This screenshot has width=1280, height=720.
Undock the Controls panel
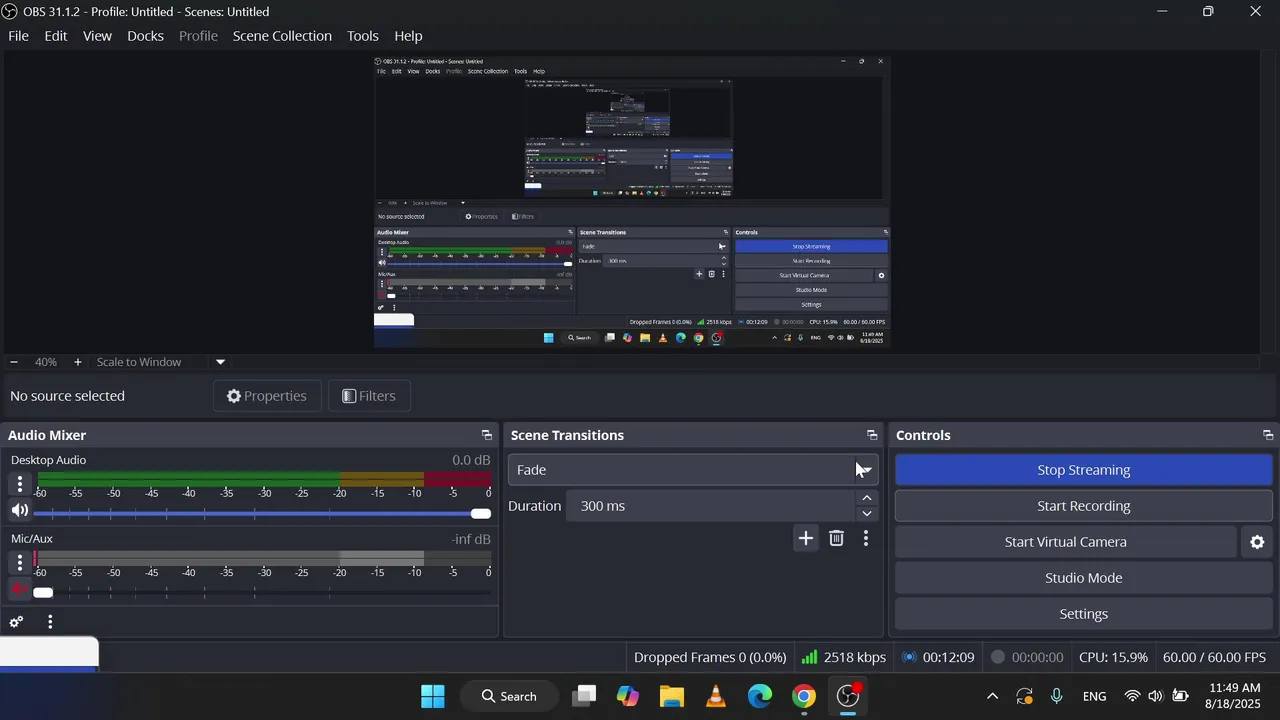(1268, 435)
